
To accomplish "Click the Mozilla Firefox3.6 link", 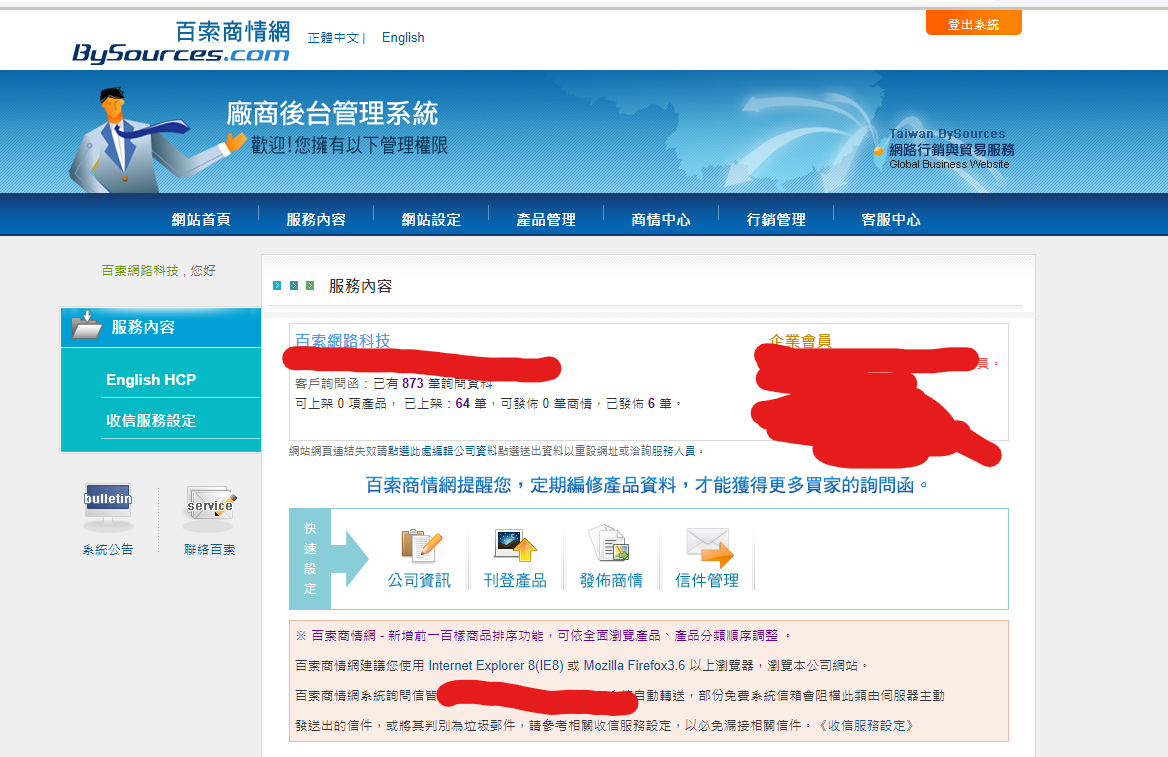I will (x=635, y=665).
